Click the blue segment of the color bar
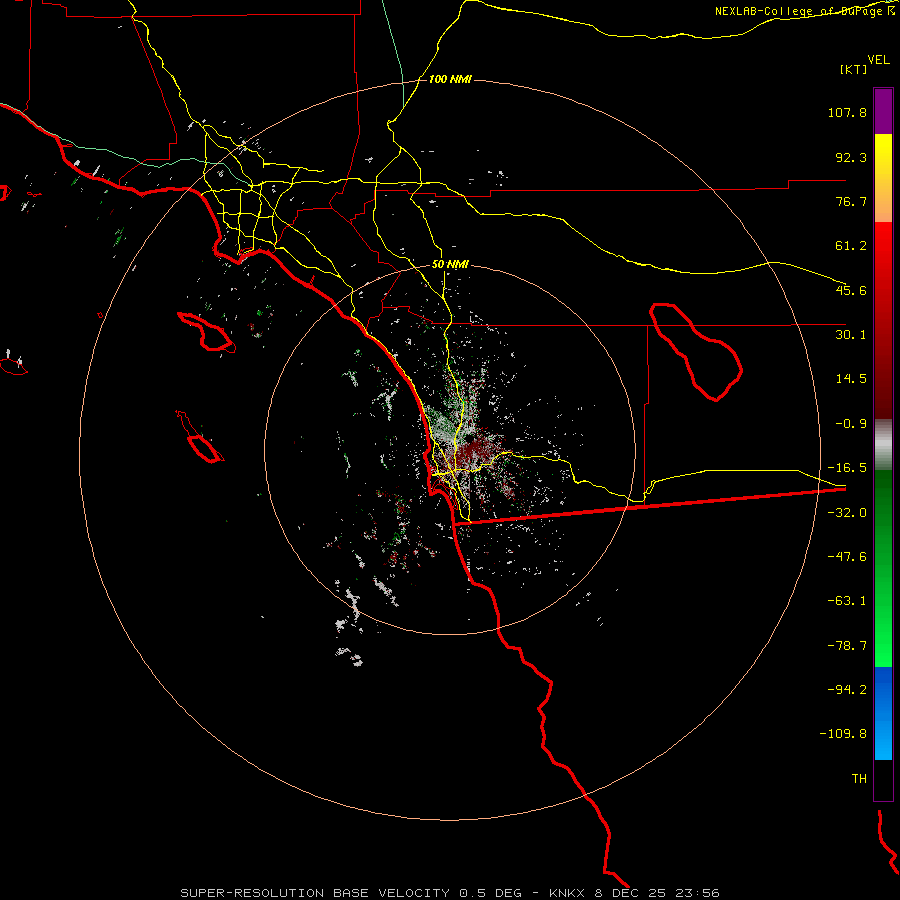 pos(883,713)
